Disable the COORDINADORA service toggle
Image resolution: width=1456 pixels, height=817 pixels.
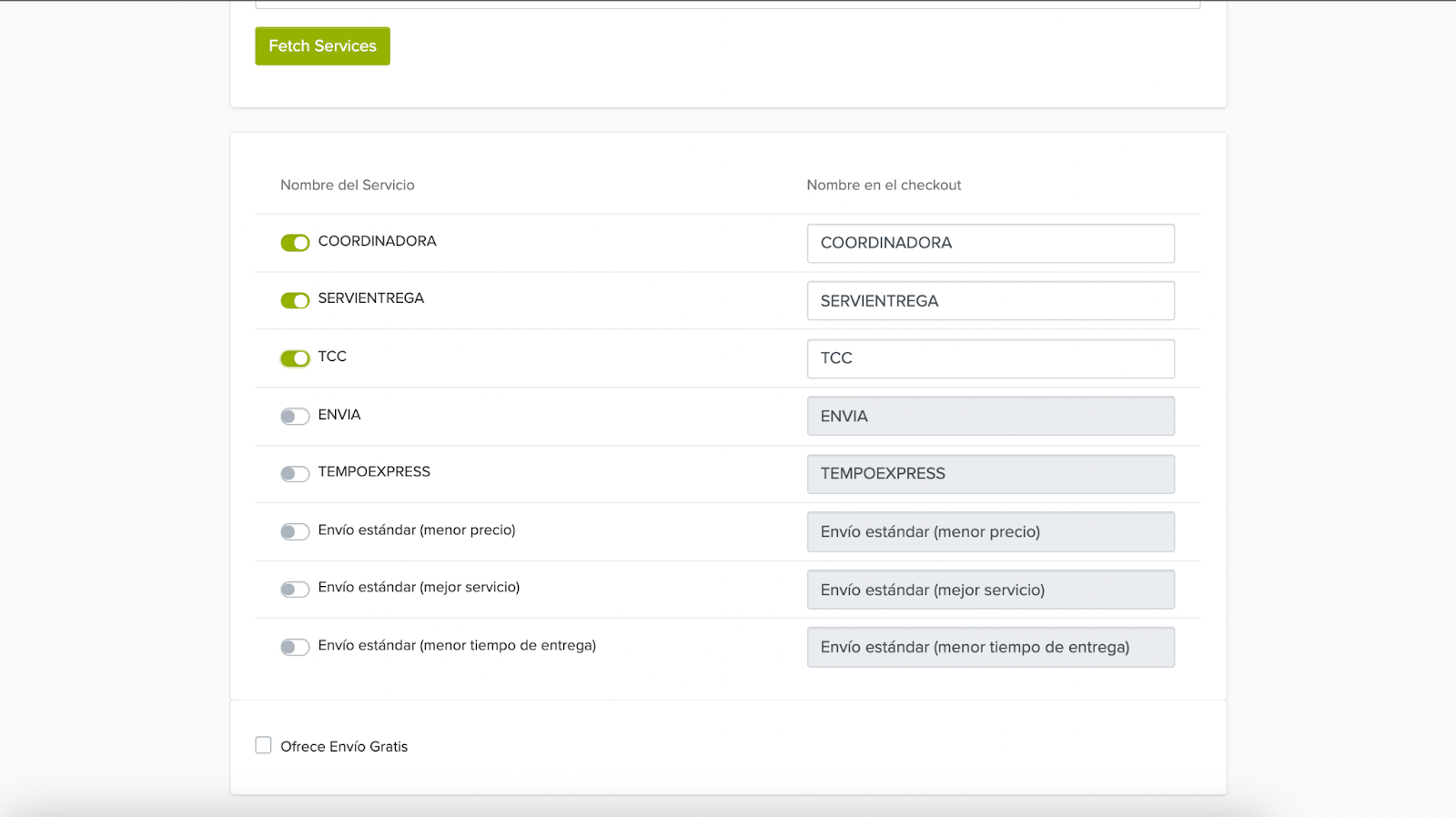click(295, 243)
